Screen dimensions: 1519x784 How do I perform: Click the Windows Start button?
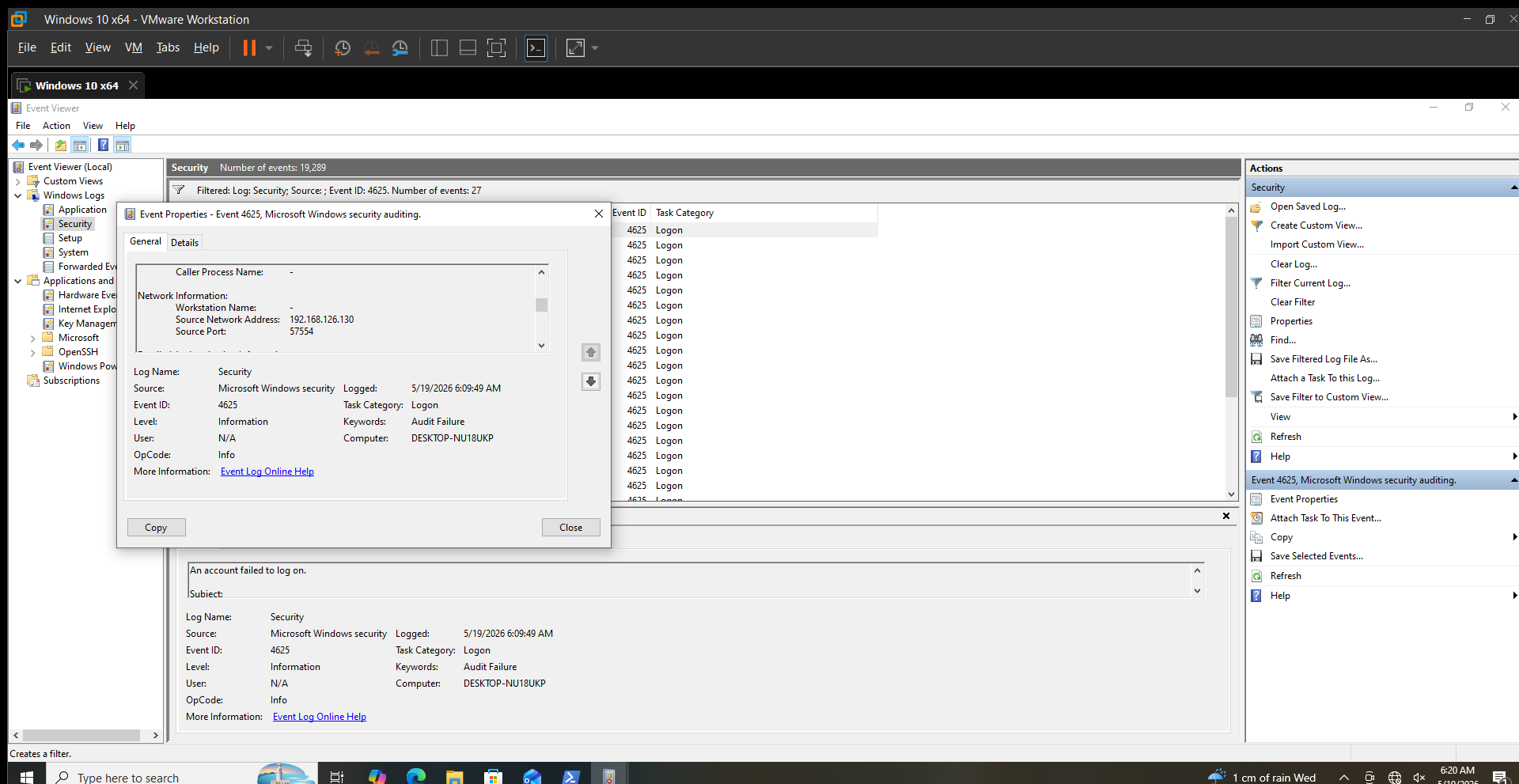click(26, 777)
